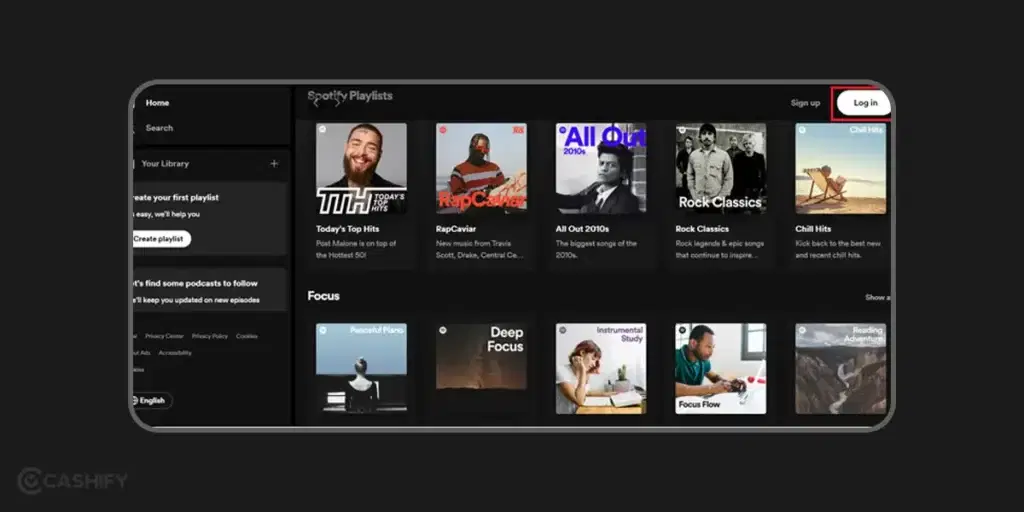The width and height of the screenshot is (1024, 512).
Task: Click the plus icon beside Your Library
Action: pyautogui.click(x=274, y=164)
